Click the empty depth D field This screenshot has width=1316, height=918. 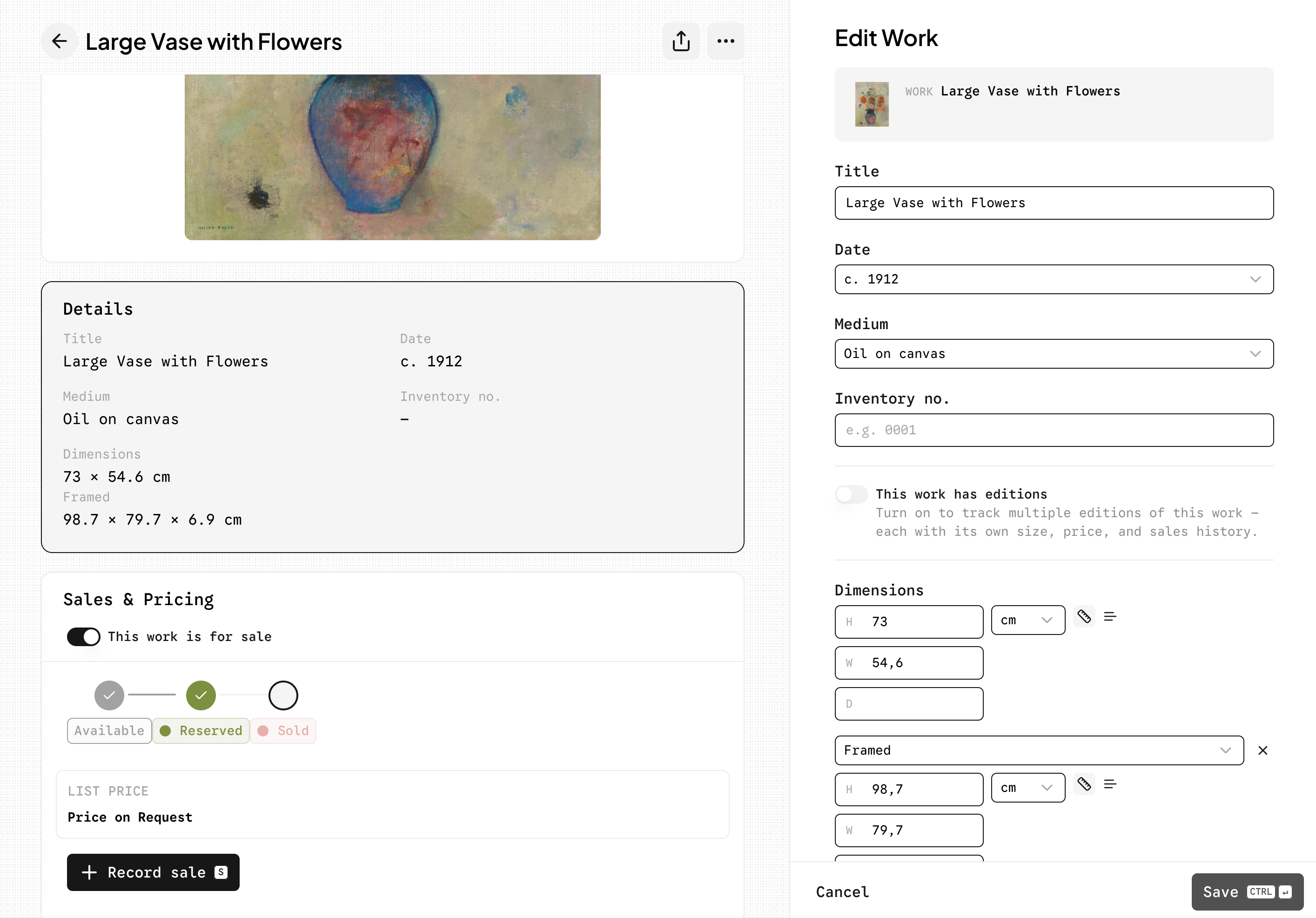[908, 703]
